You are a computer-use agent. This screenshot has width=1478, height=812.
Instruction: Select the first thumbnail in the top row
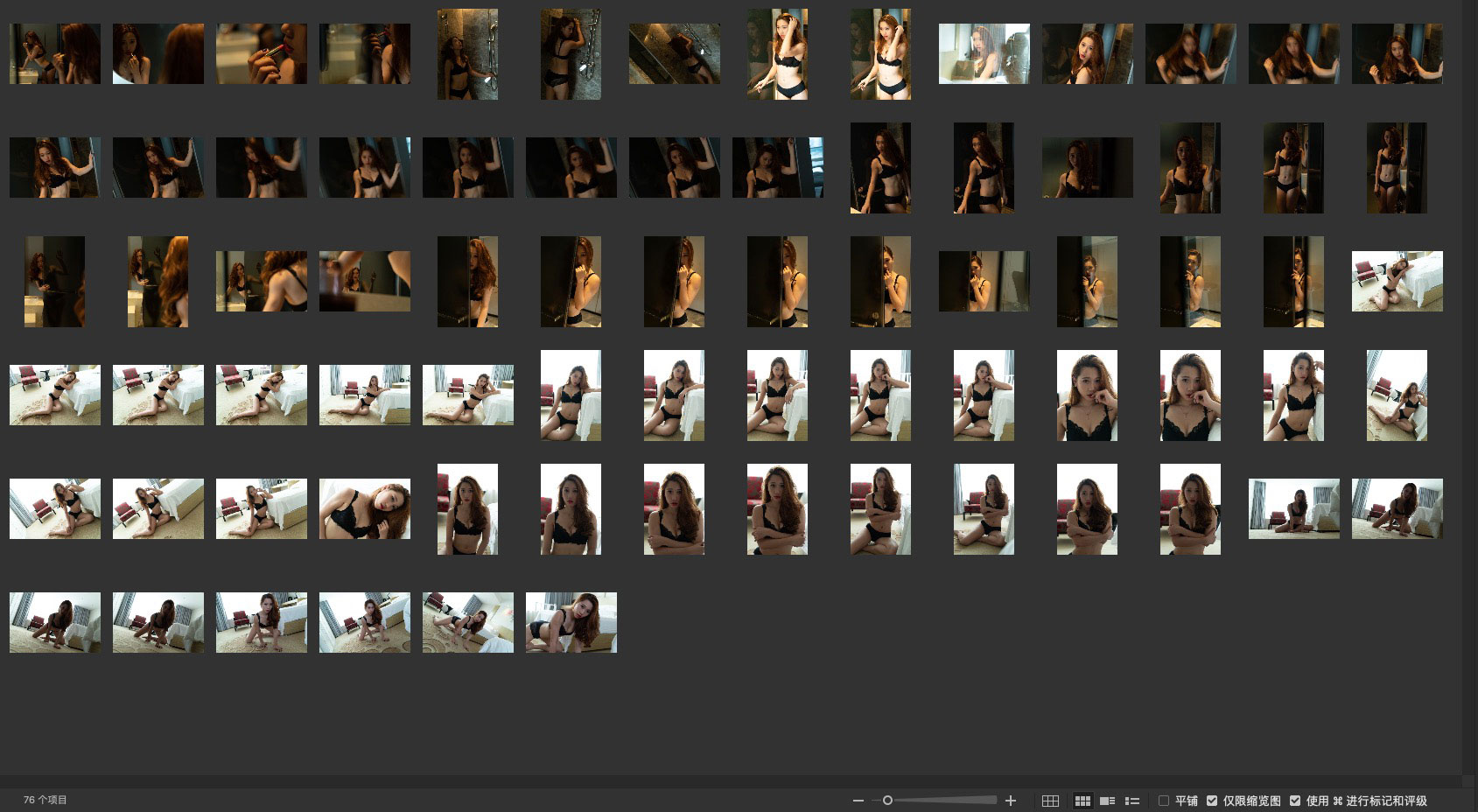pyautogui.click(x=54, y=54)
